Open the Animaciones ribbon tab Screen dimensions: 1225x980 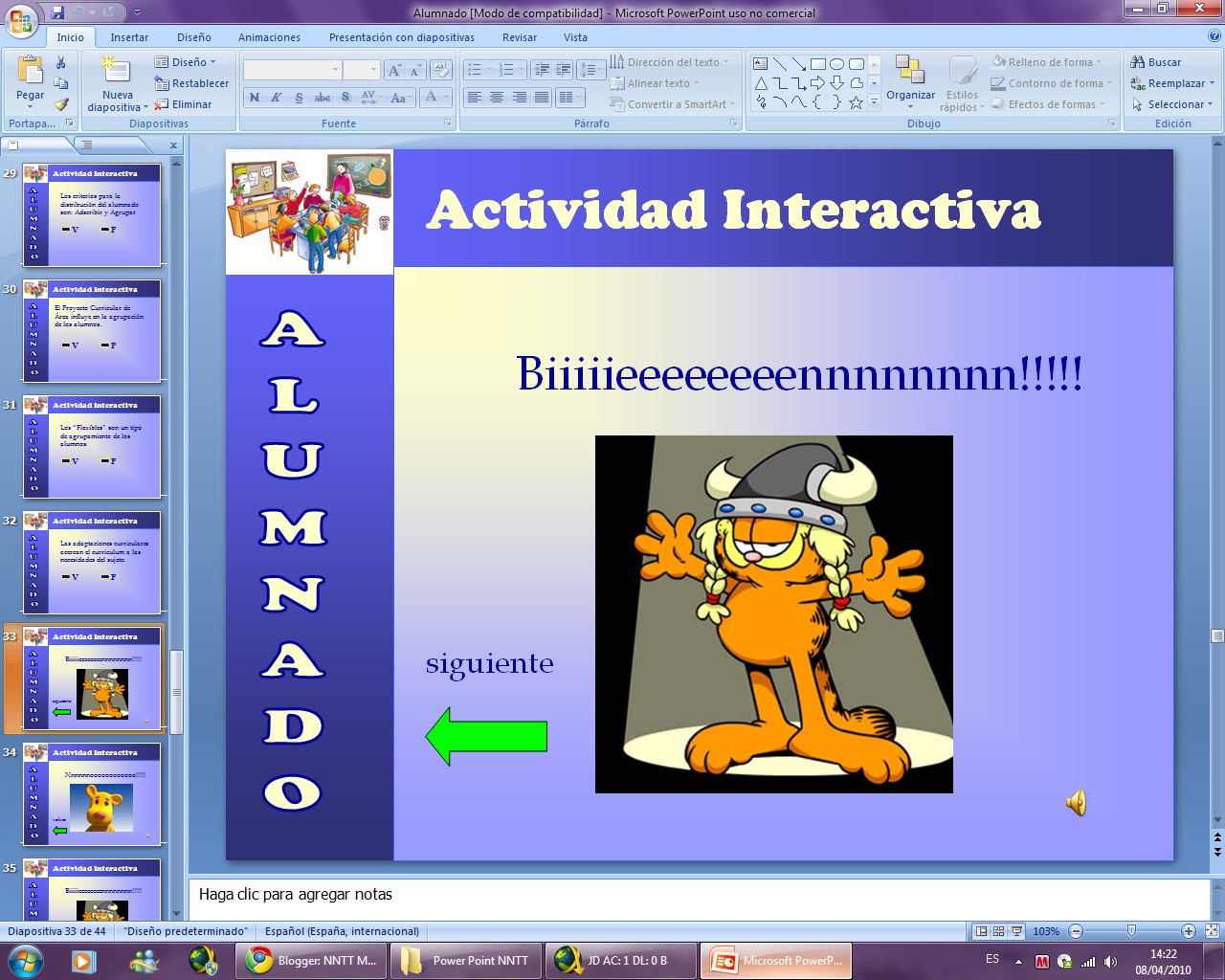coord(269,37)
